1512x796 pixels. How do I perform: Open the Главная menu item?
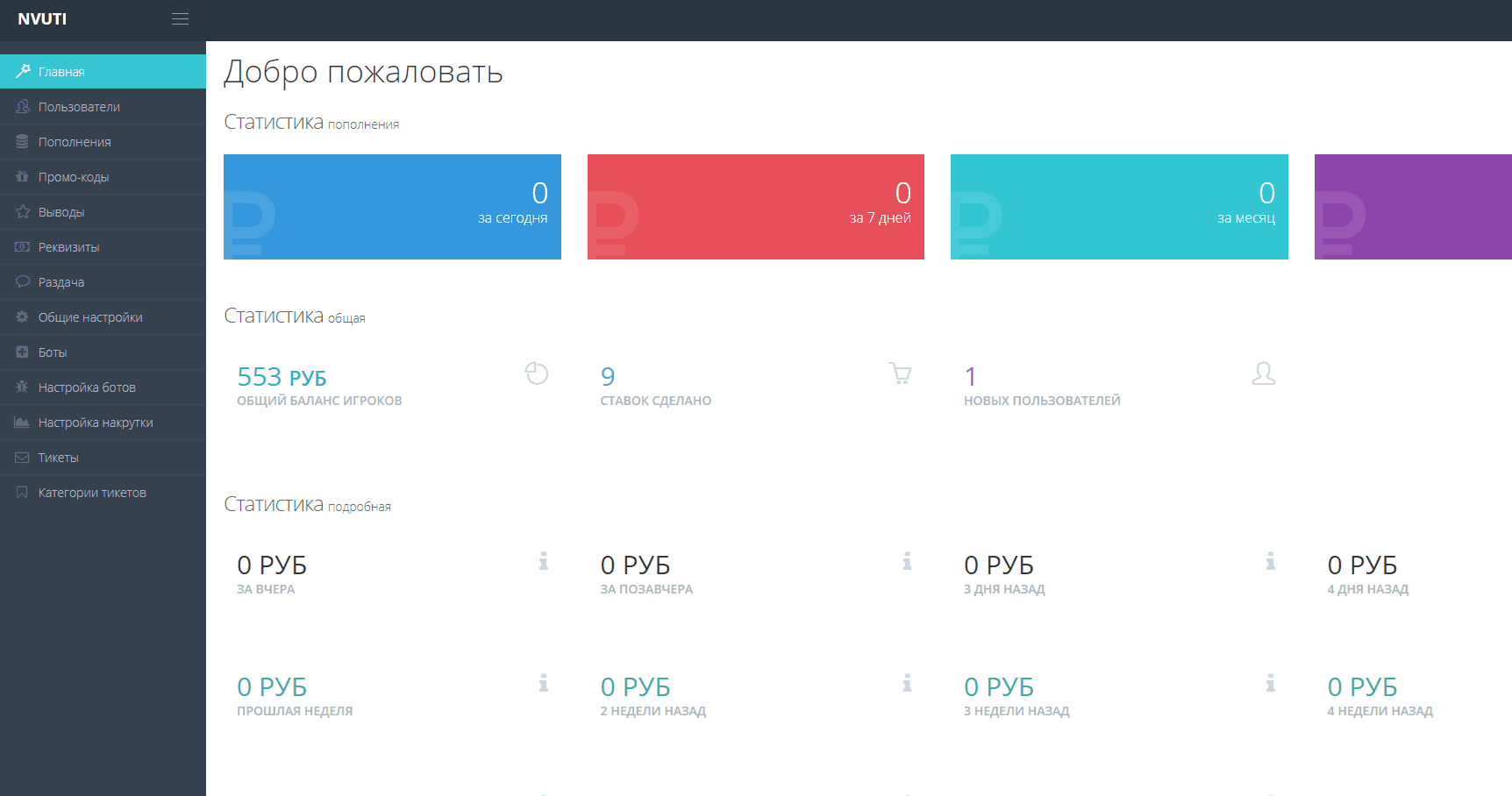(61, 72)
